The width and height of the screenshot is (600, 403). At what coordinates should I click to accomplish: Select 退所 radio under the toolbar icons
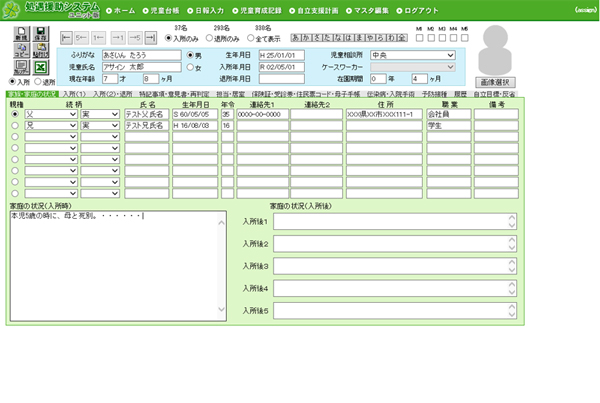[38, 82]
